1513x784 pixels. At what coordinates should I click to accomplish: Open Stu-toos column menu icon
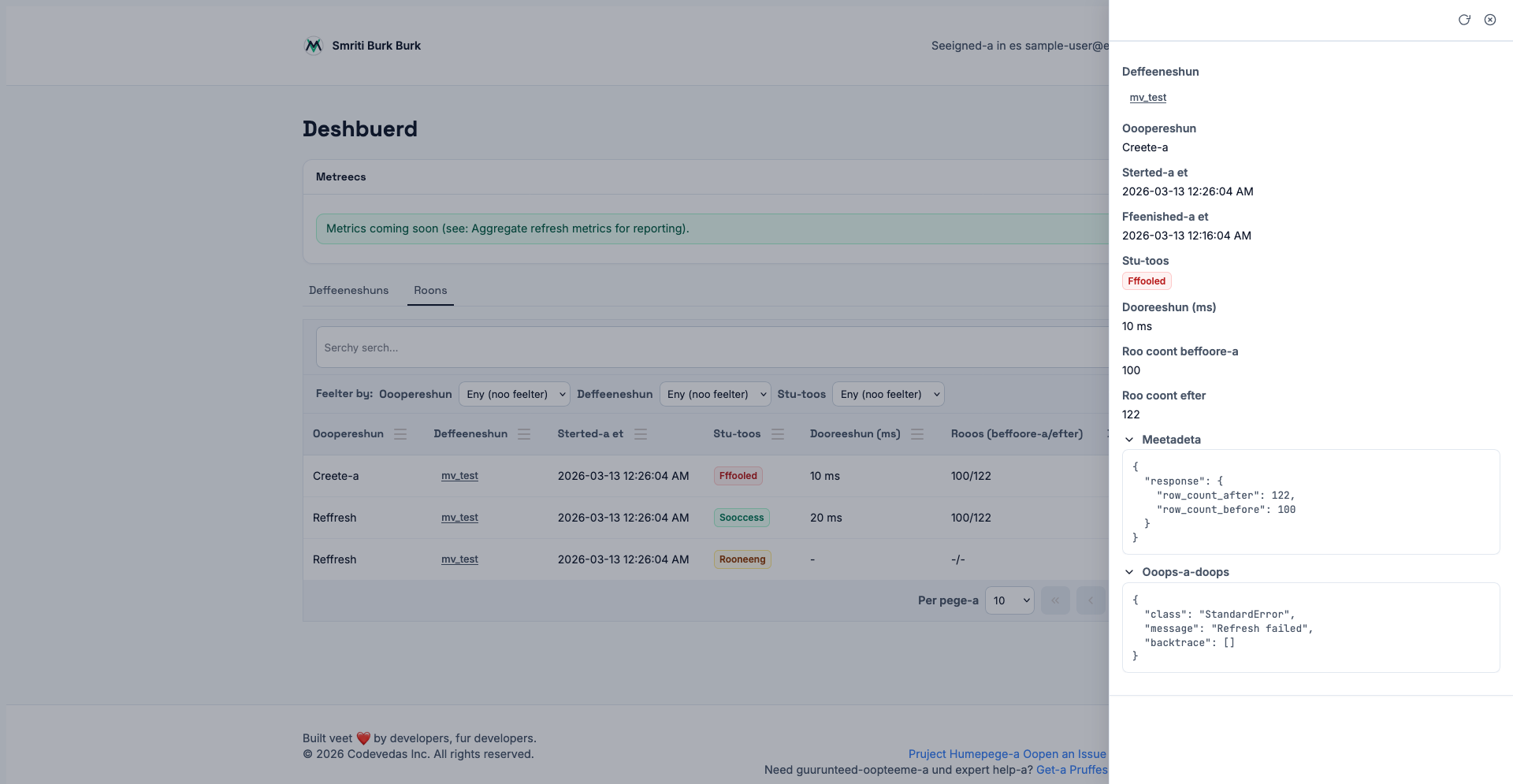pyautogui.click(x=778, y=434)
